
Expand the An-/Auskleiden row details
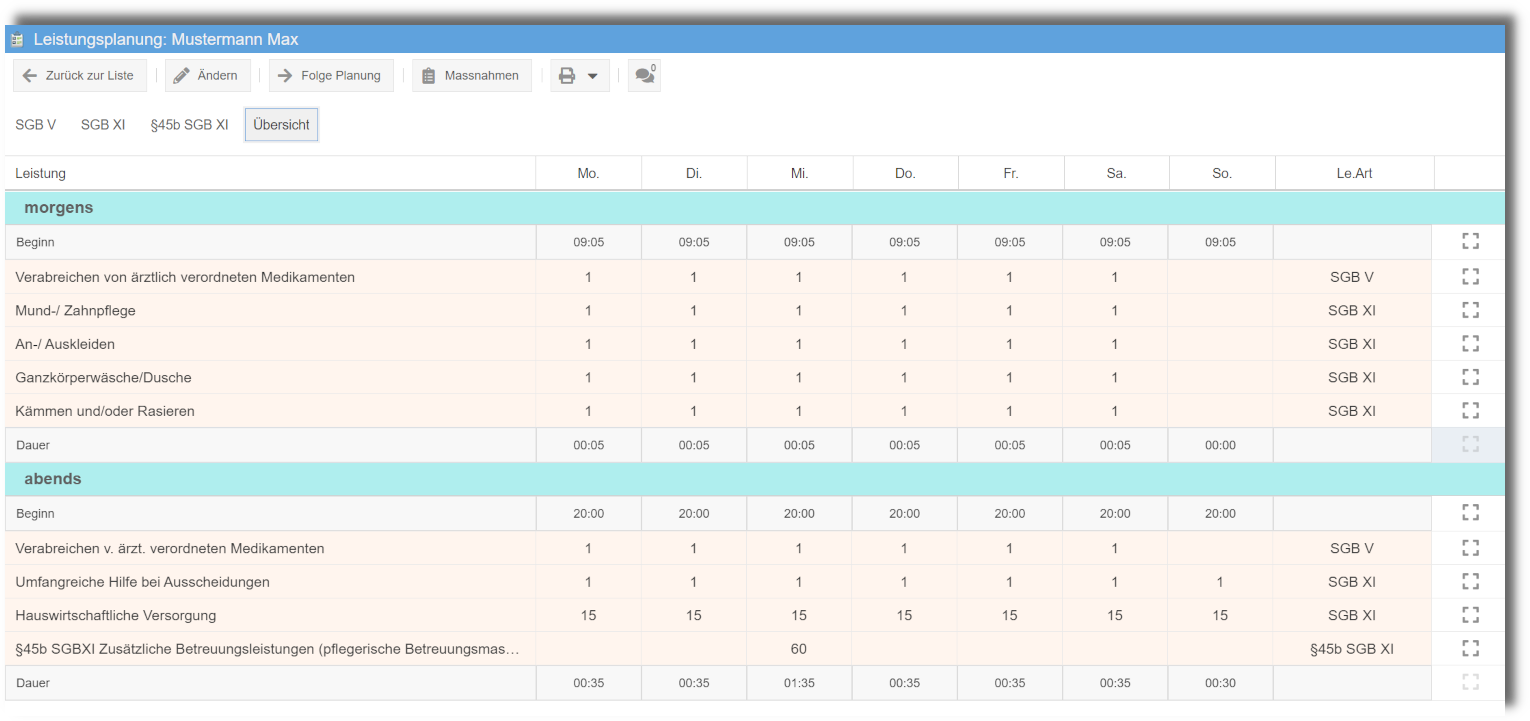coord(1469,343)
